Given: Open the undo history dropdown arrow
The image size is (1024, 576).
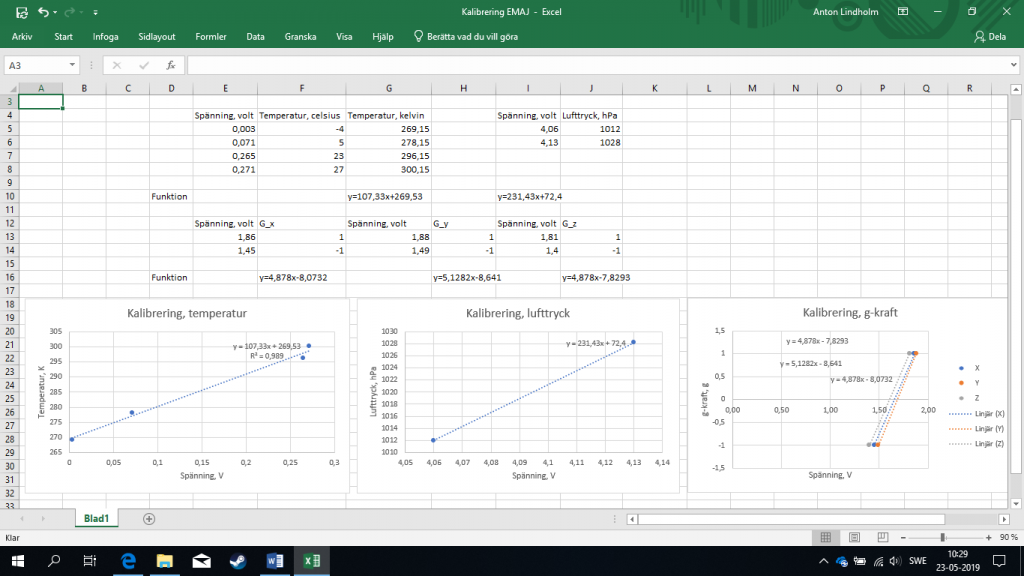Looking at the screenshot, I should pyautogui.click(x=55, y=12).
